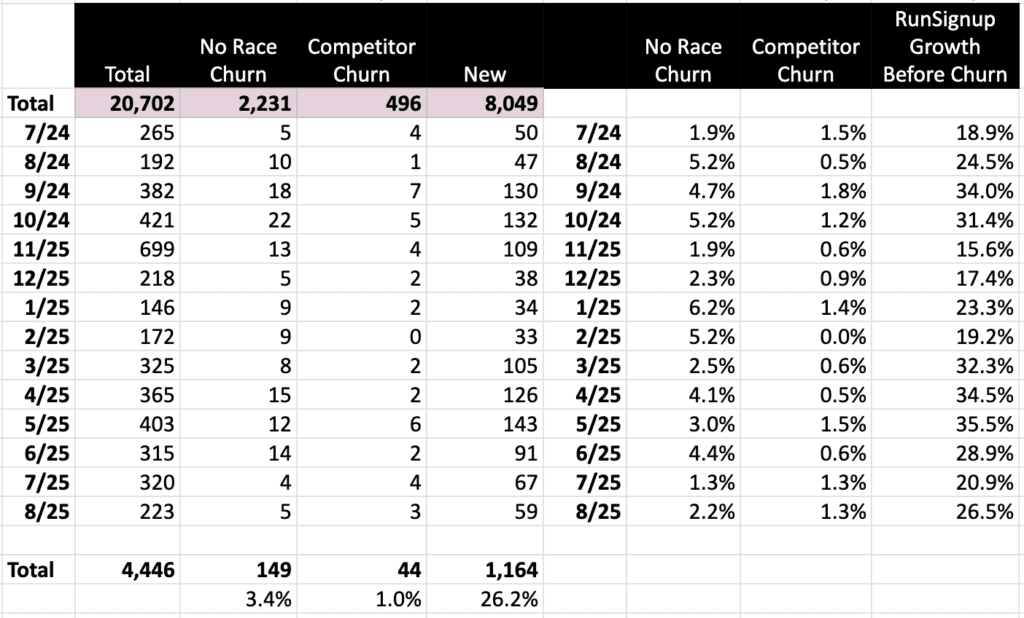Click the New total cell 8,049
This screenshot has height=618, width=1024.
[485, 103]
